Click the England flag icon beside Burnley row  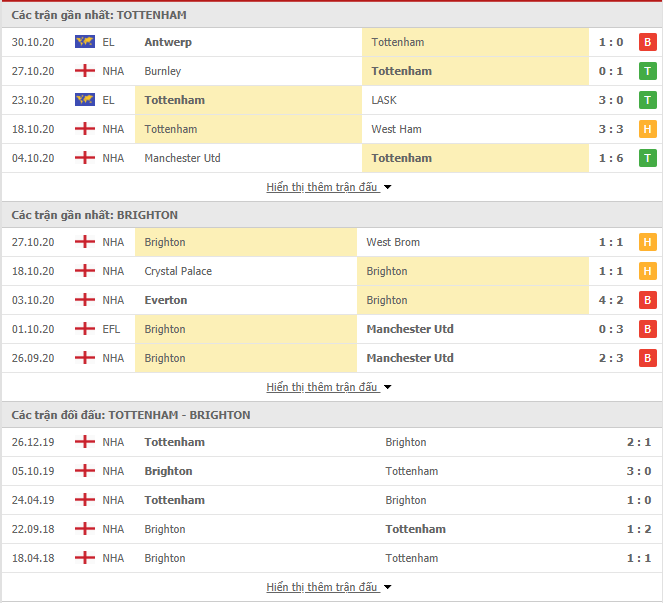tap(85, 70)
